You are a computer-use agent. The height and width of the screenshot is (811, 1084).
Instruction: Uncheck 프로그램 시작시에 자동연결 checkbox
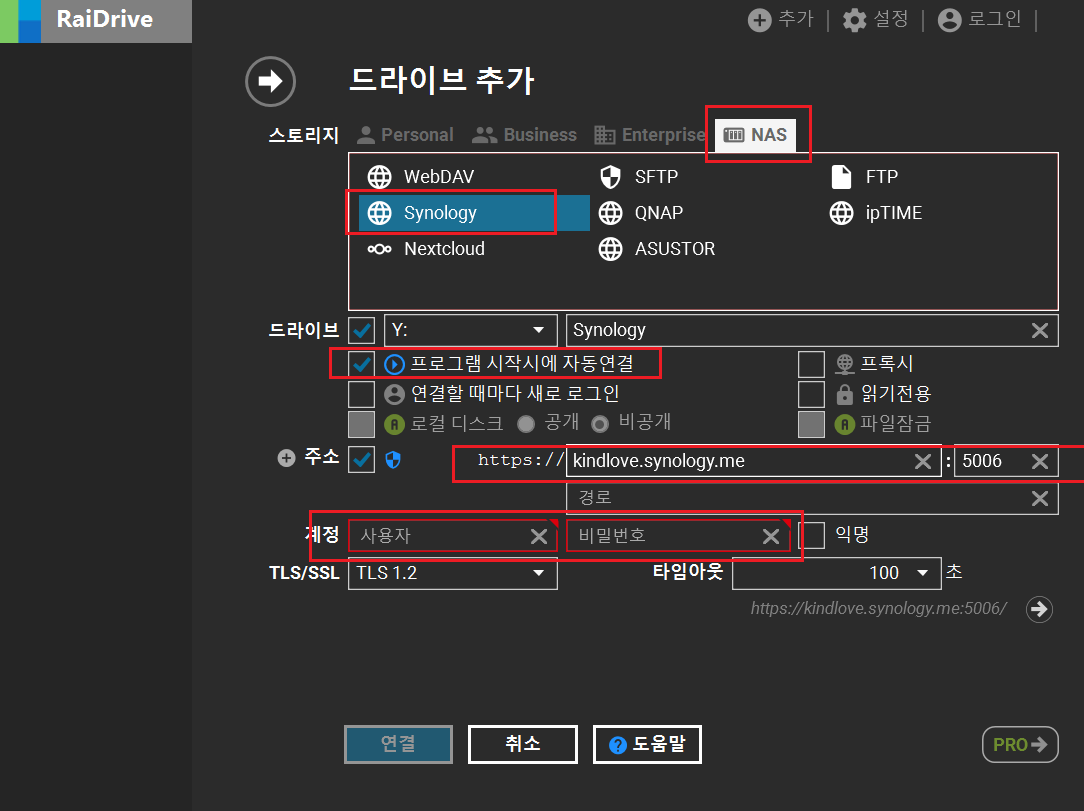(x=362, y=364)
